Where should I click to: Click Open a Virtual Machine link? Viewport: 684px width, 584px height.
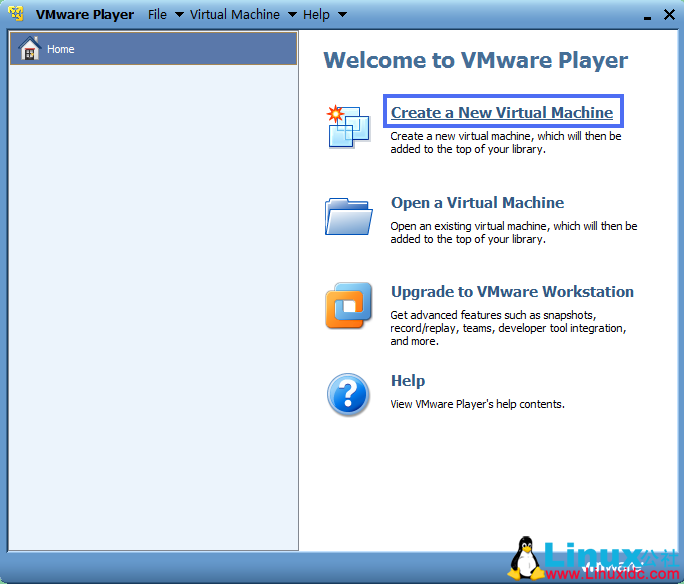[x=477, y=203]
